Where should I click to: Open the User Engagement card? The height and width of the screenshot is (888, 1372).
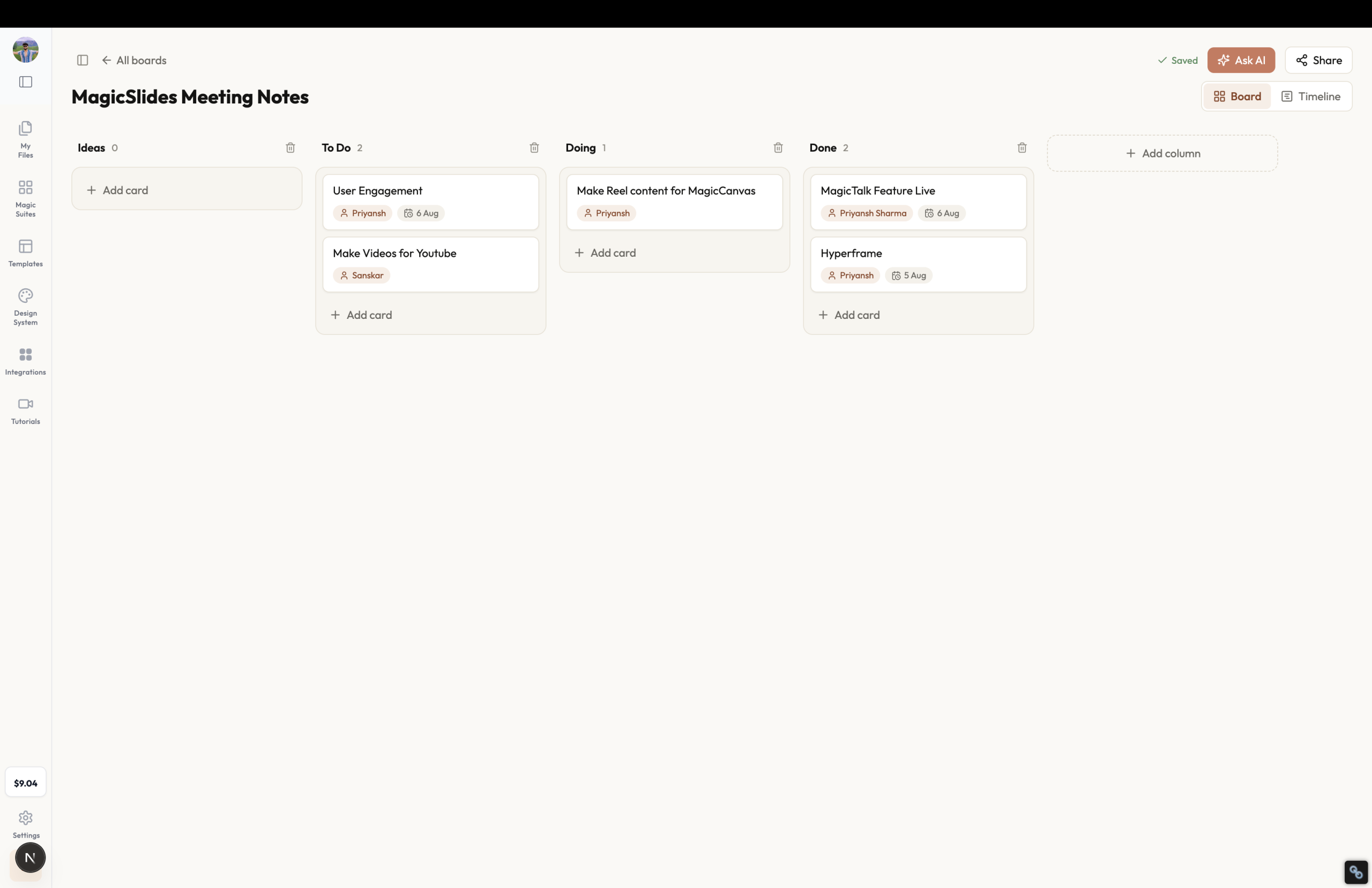pyautogui.click(x=430, y=202)
